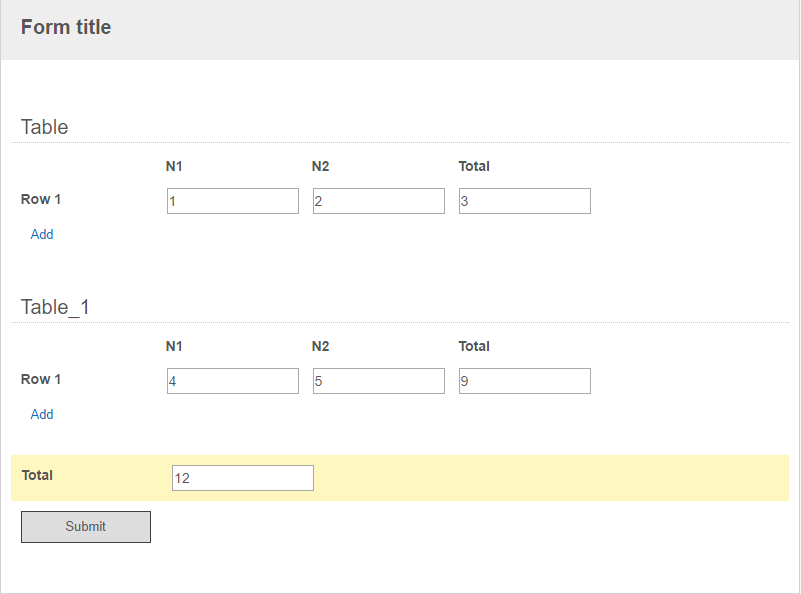Click the Add link under Table_1

42,414
